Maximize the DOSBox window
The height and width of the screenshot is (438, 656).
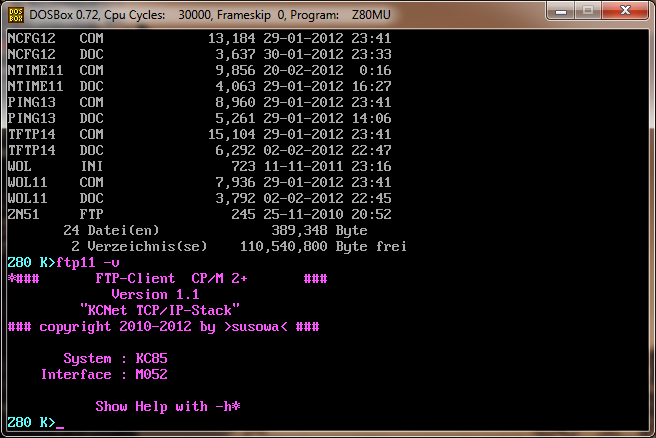586,10
